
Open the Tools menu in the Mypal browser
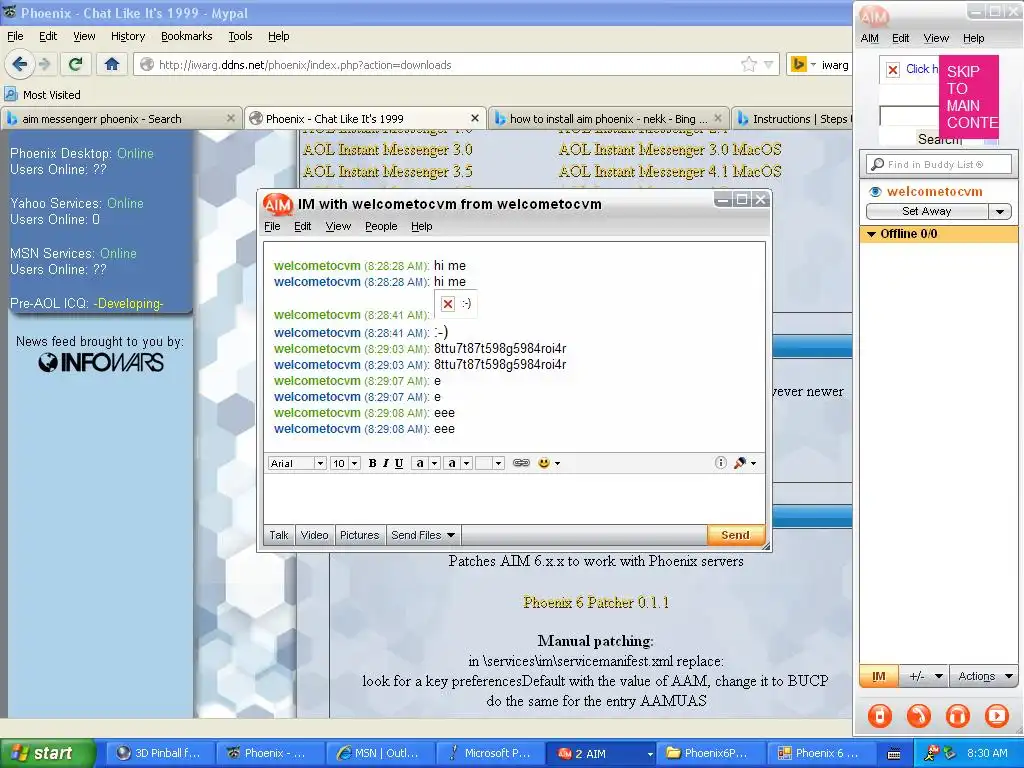(x=240, y=37)
